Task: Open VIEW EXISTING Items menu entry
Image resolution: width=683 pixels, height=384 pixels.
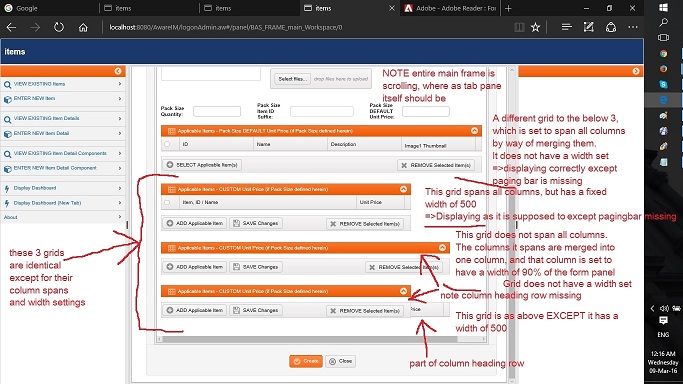Action: [63, 84]
